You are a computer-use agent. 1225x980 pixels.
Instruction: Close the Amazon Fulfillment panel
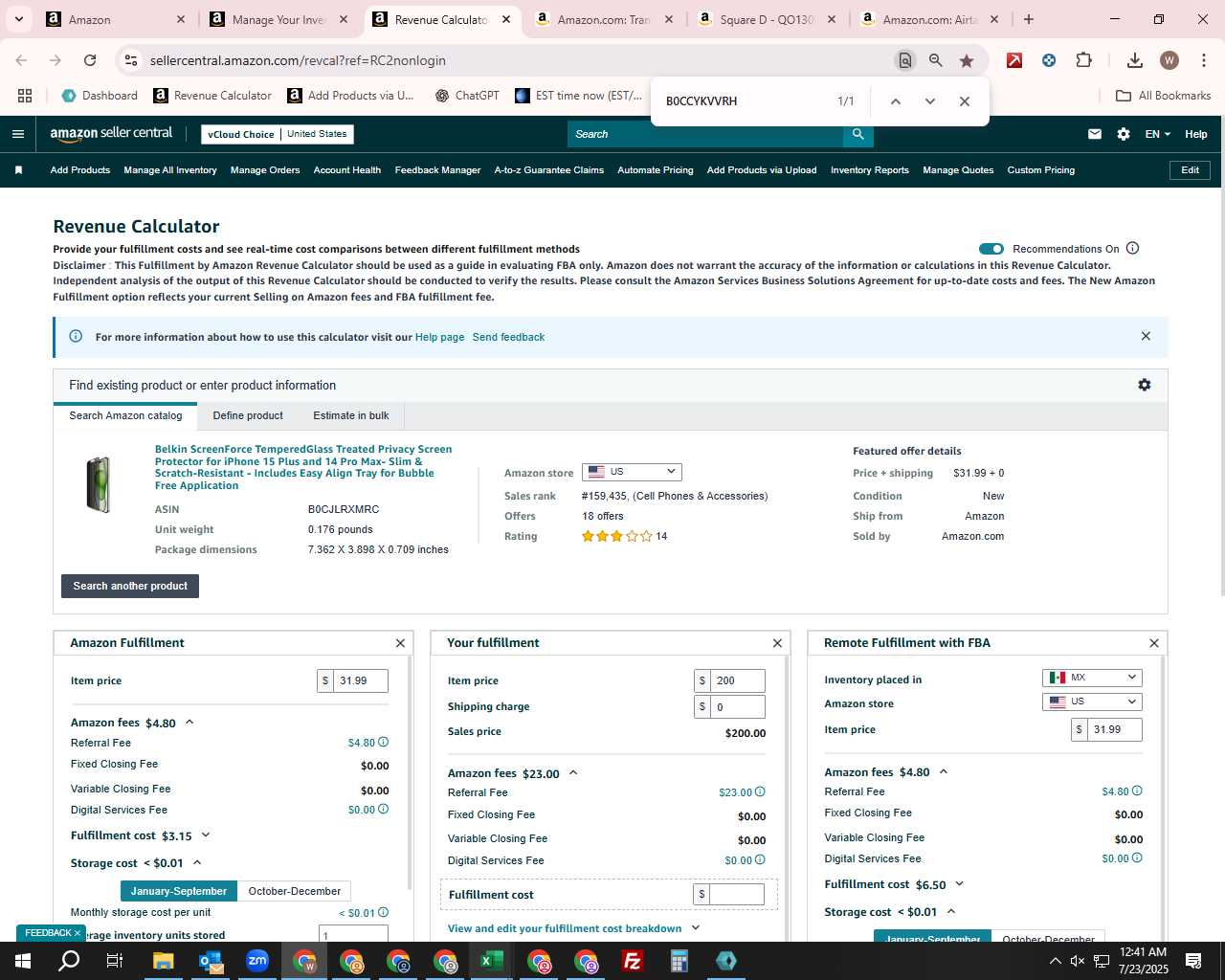click(x=400, y=643)
